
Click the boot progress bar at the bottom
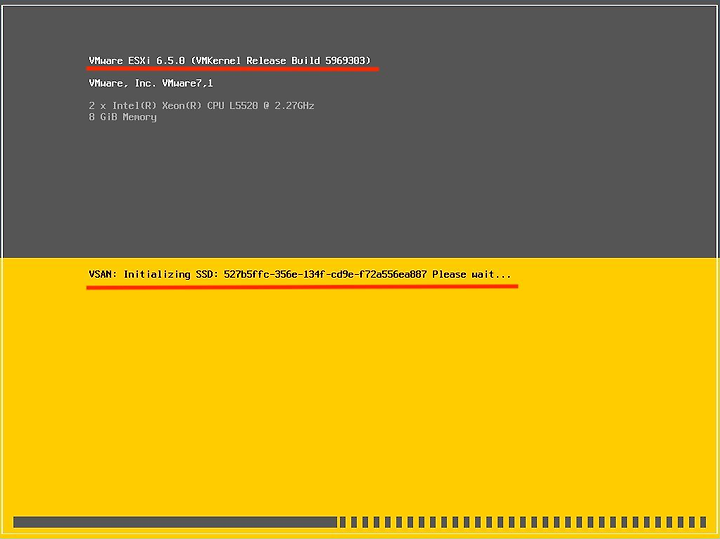click(x=360, y=522)
